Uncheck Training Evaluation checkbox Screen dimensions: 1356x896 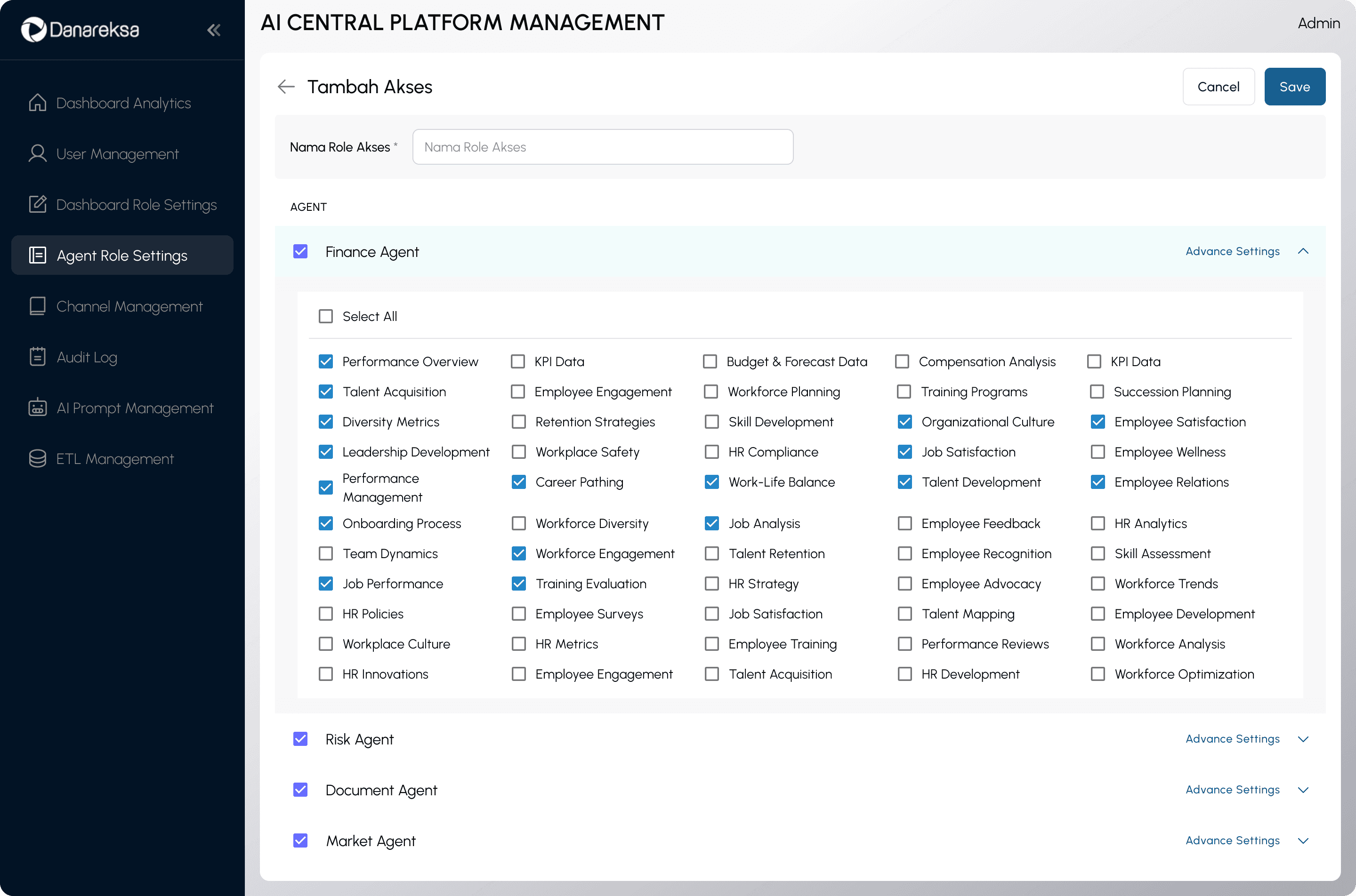[x=518, y=584]
